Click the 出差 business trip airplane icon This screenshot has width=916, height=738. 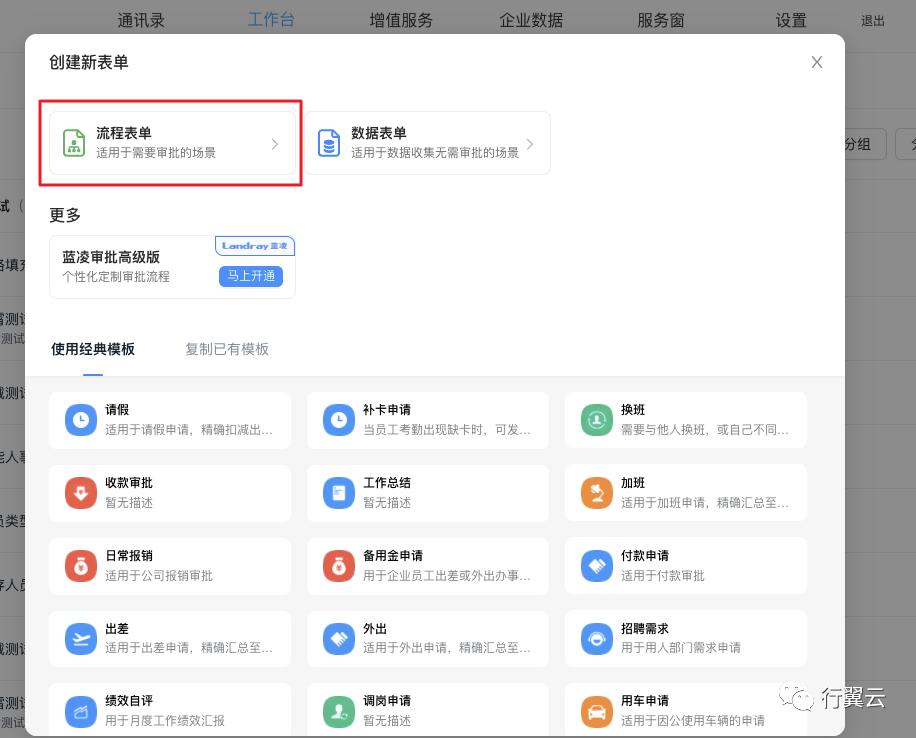pos(80,638)
